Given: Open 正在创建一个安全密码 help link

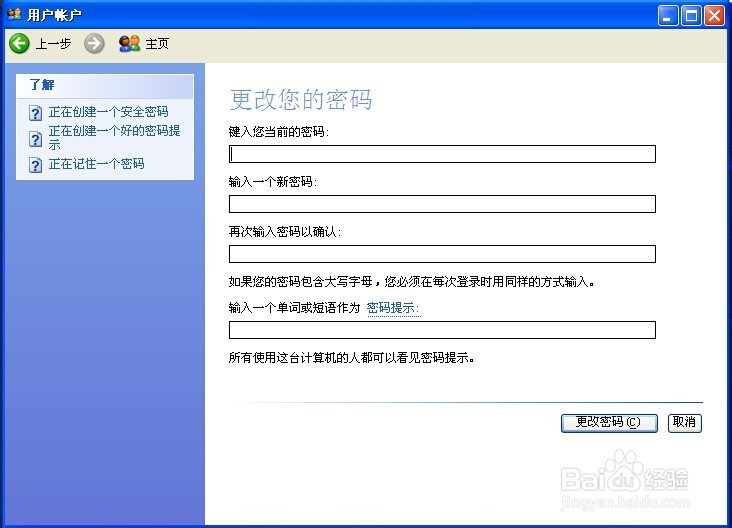Looking at the screenshot, I should coord(109,112).
